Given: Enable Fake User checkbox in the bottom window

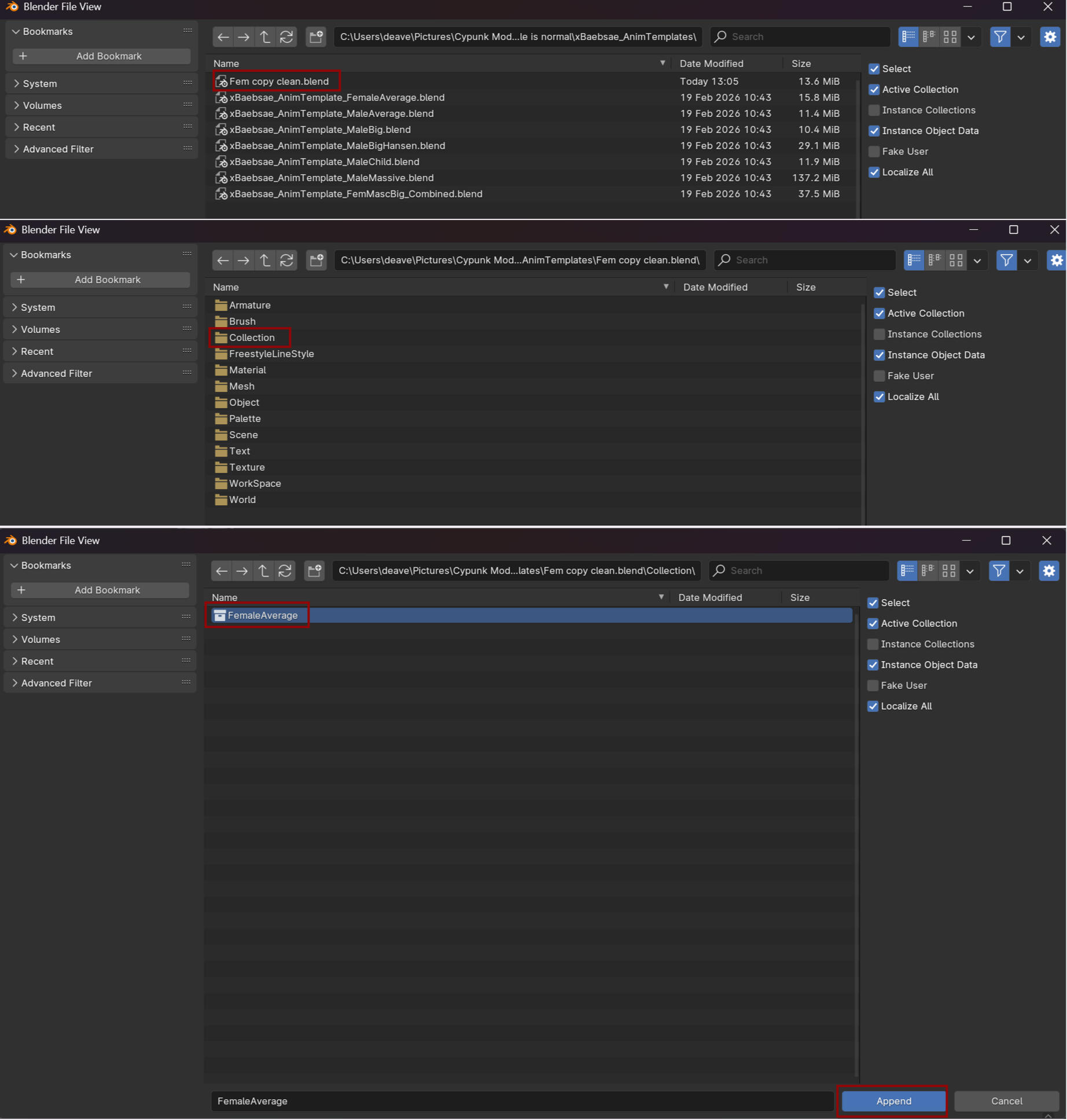Looking at the screenshot, I should 873,685.
